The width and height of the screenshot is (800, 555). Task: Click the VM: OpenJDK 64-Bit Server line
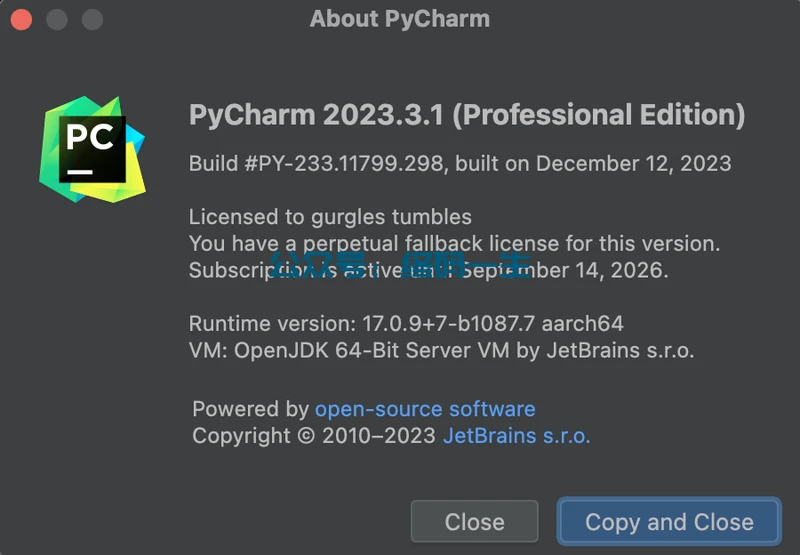pos(441,350)
